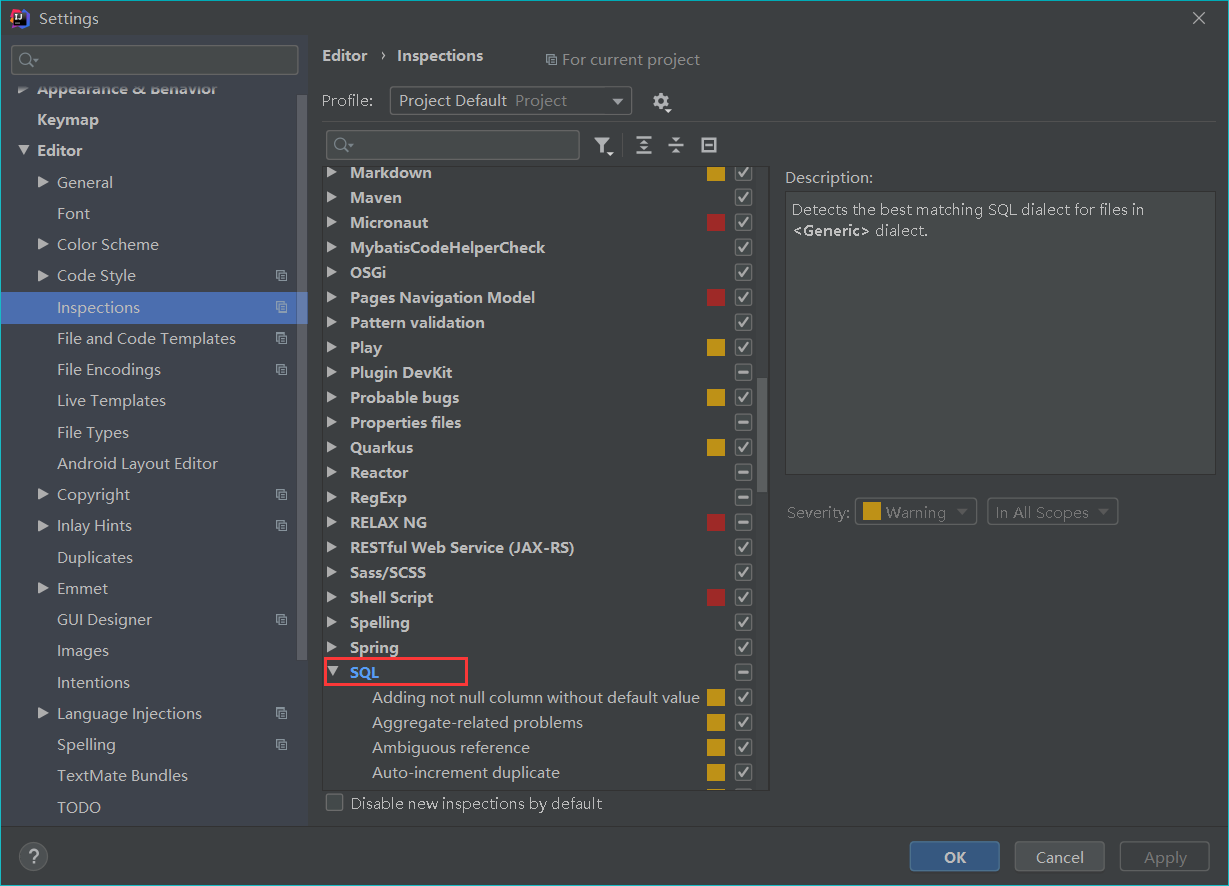Viewport: 1229px width, 886px height.
Task: Click the inspections search input field
Action: click(x=453, y=146)
